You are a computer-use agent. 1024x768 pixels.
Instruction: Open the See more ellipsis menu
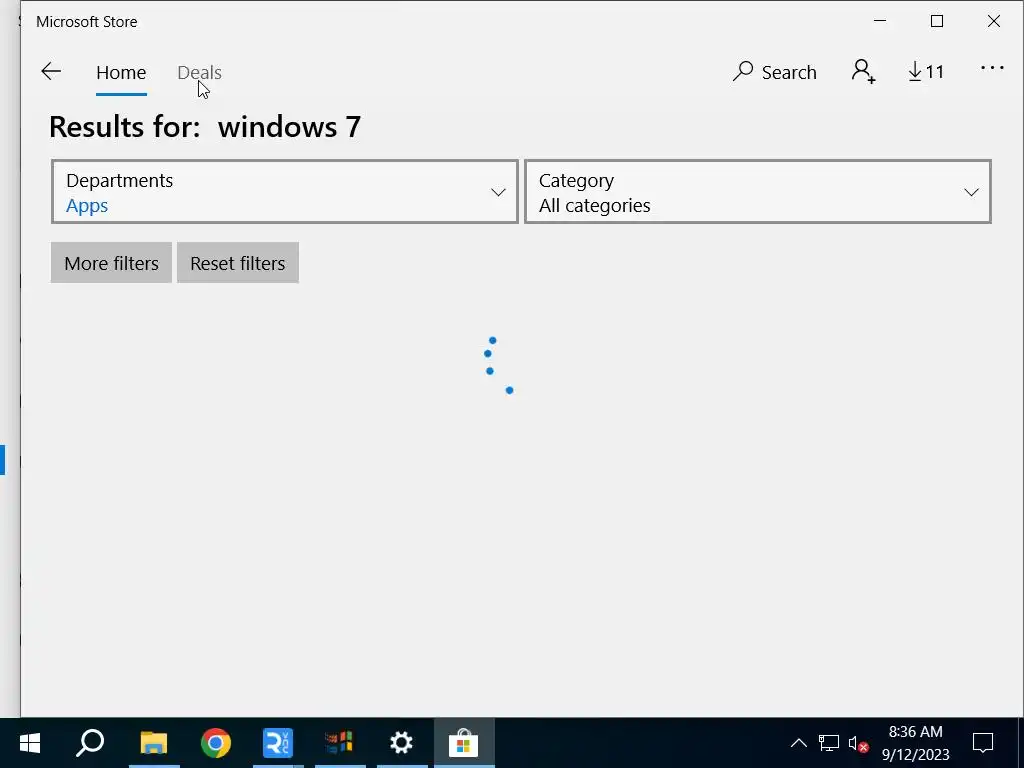tap(992, 68)
